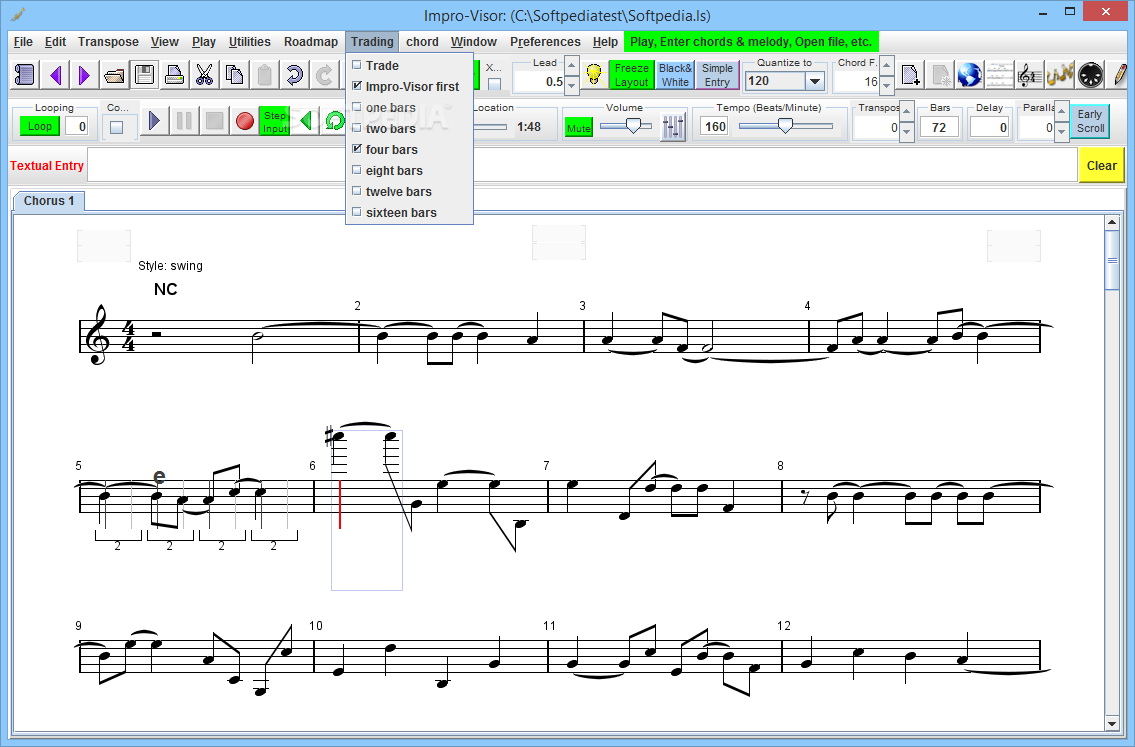Image resolution: width=1135 pixels, height=747 pixels.
Task: Save with the floppy disk icon
Action: tap(144, 75)
